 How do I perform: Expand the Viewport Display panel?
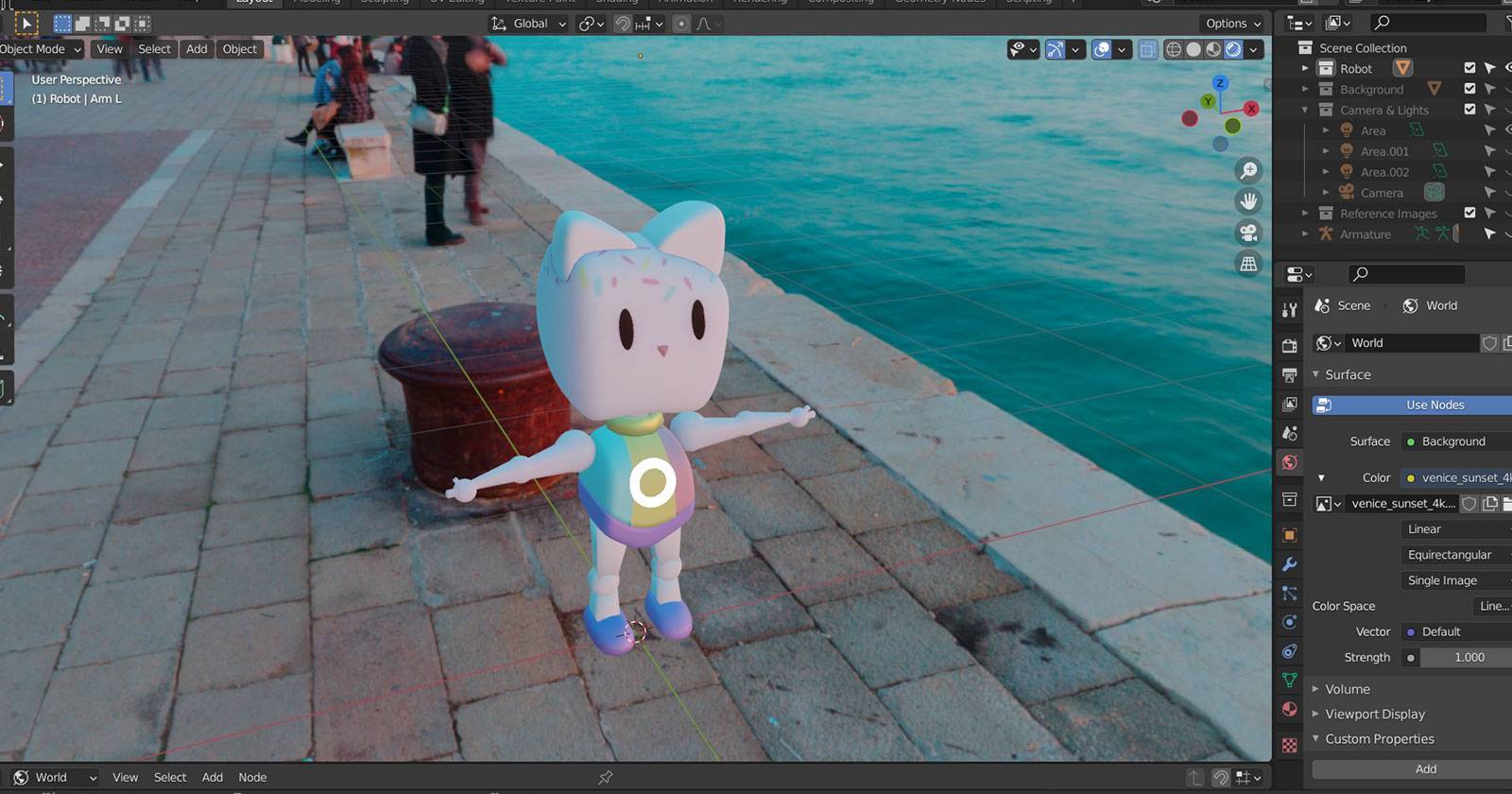1315,714
